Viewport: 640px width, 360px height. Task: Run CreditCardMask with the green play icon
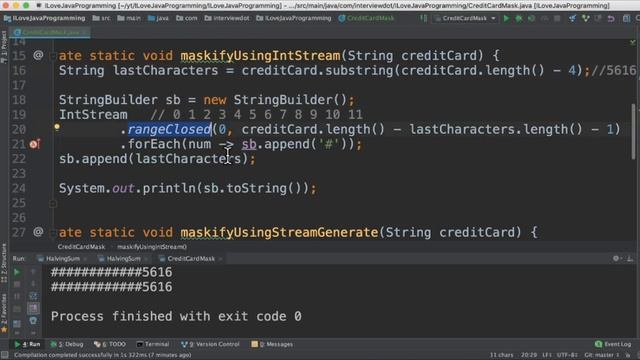[506, 18]
